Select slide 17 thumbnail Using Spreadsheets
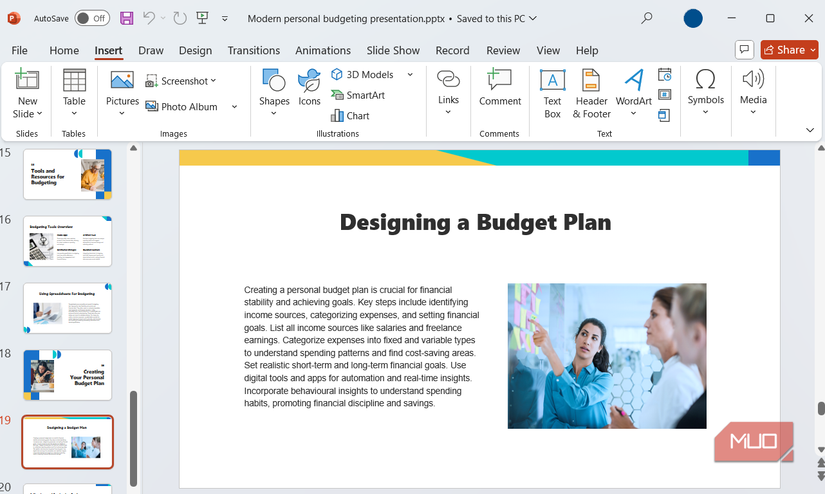 click(x=67, y=308)
